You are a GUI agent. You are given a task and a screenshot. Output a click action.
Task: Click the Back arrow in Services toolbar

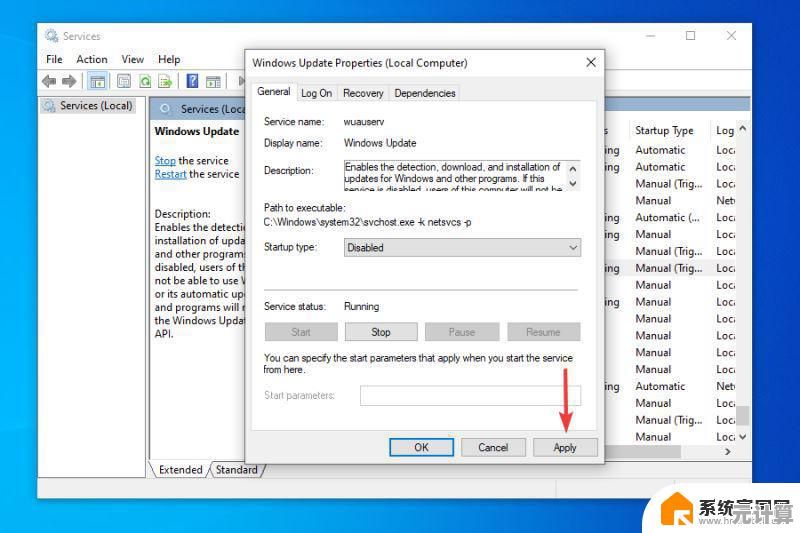click(x=49, y=81)
